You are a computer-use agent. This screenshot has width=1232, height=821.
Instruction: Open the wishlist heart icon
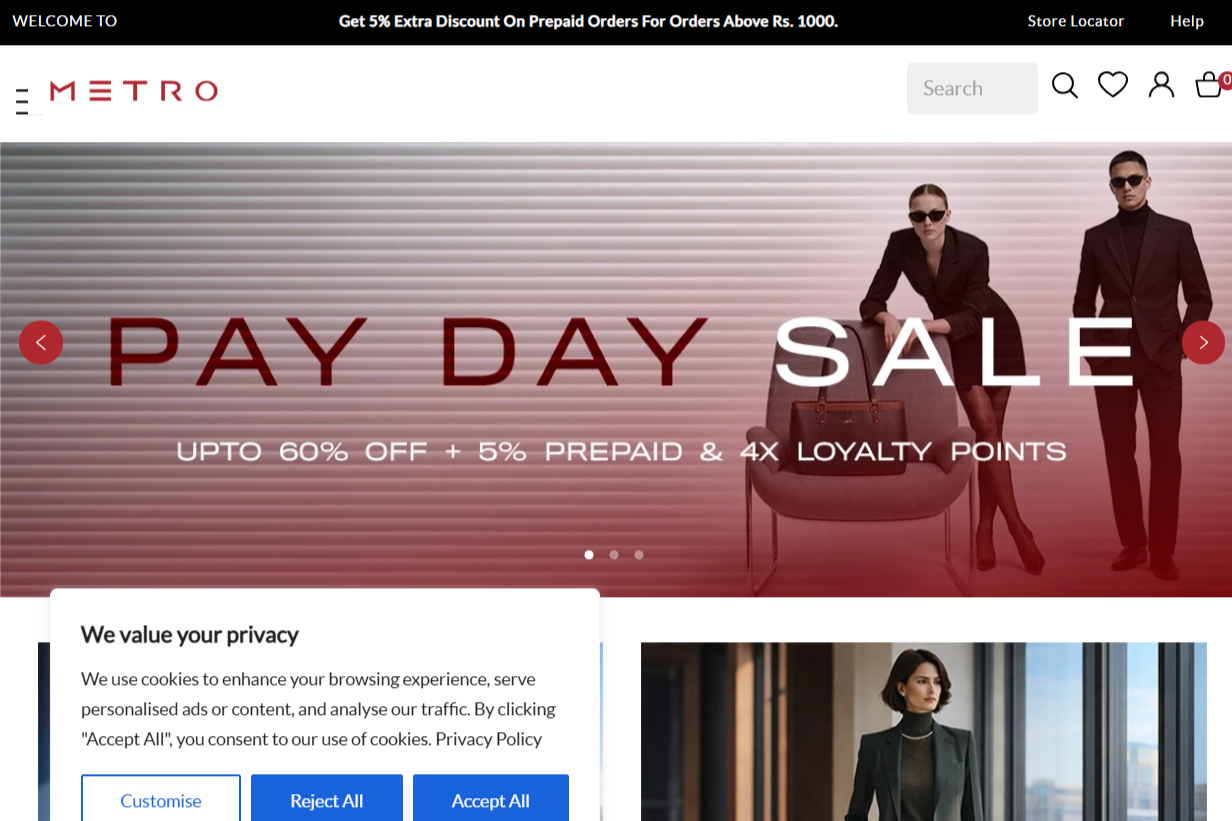(x=1113, y=85)
